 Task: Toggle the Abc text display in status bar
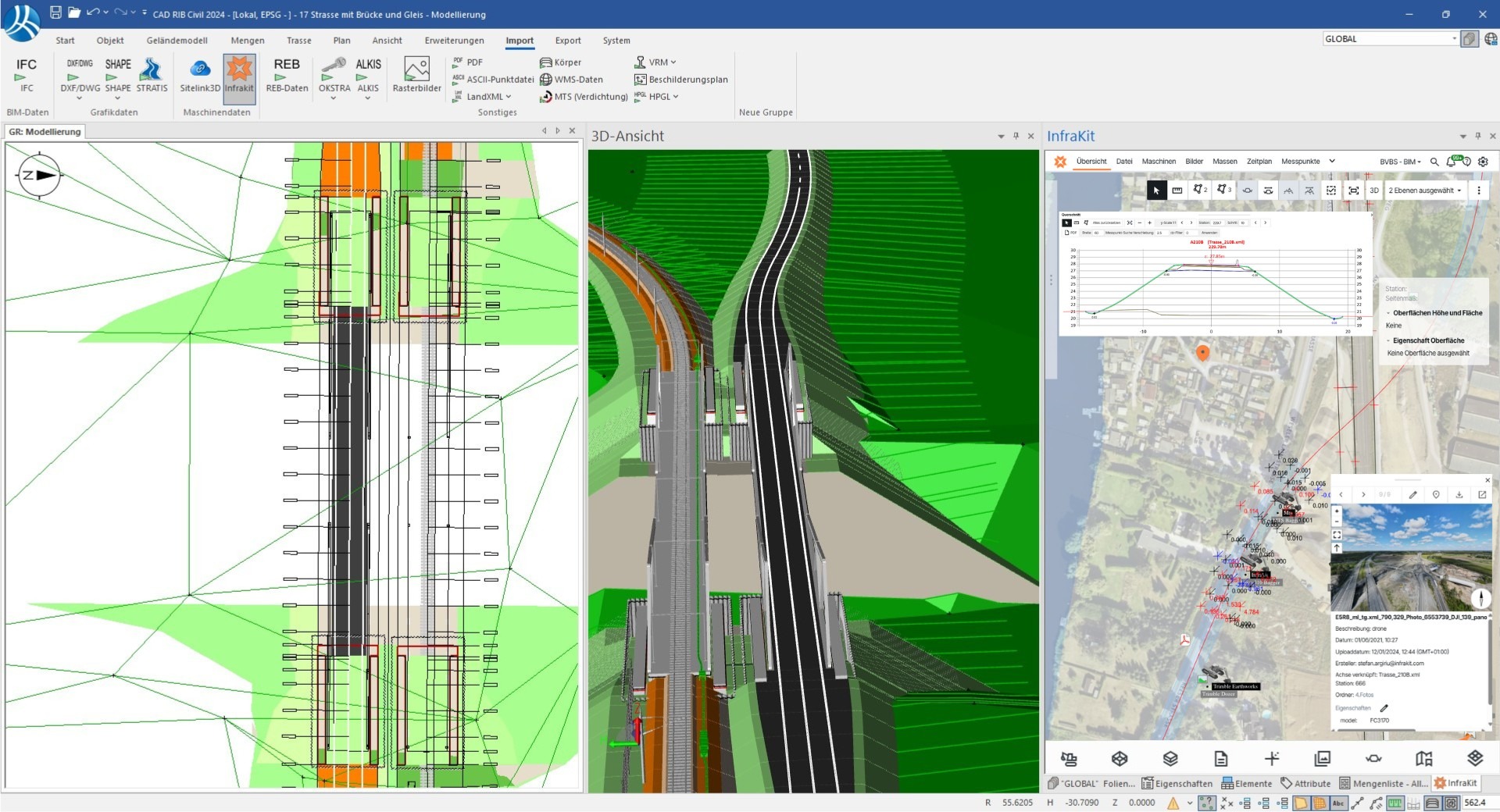[x=1338, y=803]
